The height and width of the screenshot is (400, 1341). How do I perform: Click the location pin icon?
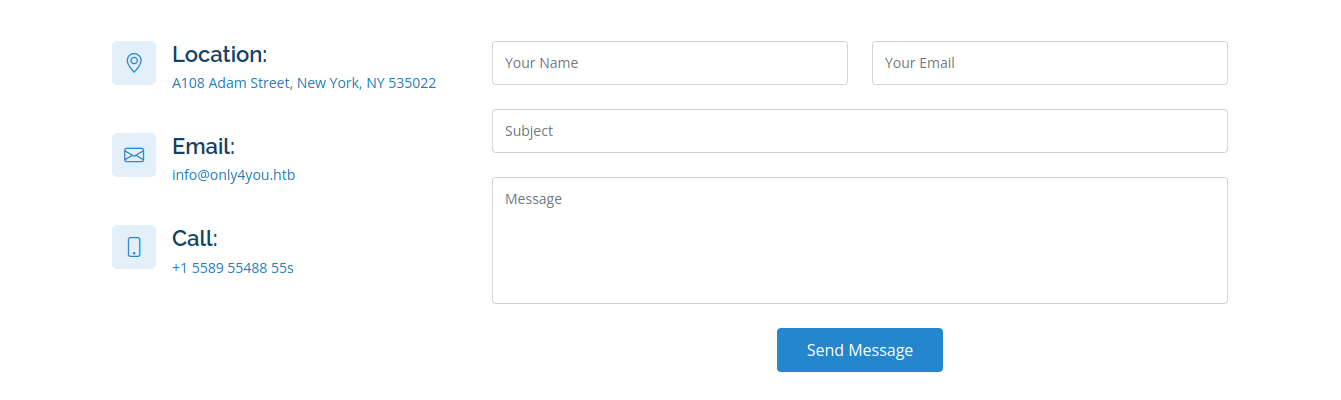[134, 63]
